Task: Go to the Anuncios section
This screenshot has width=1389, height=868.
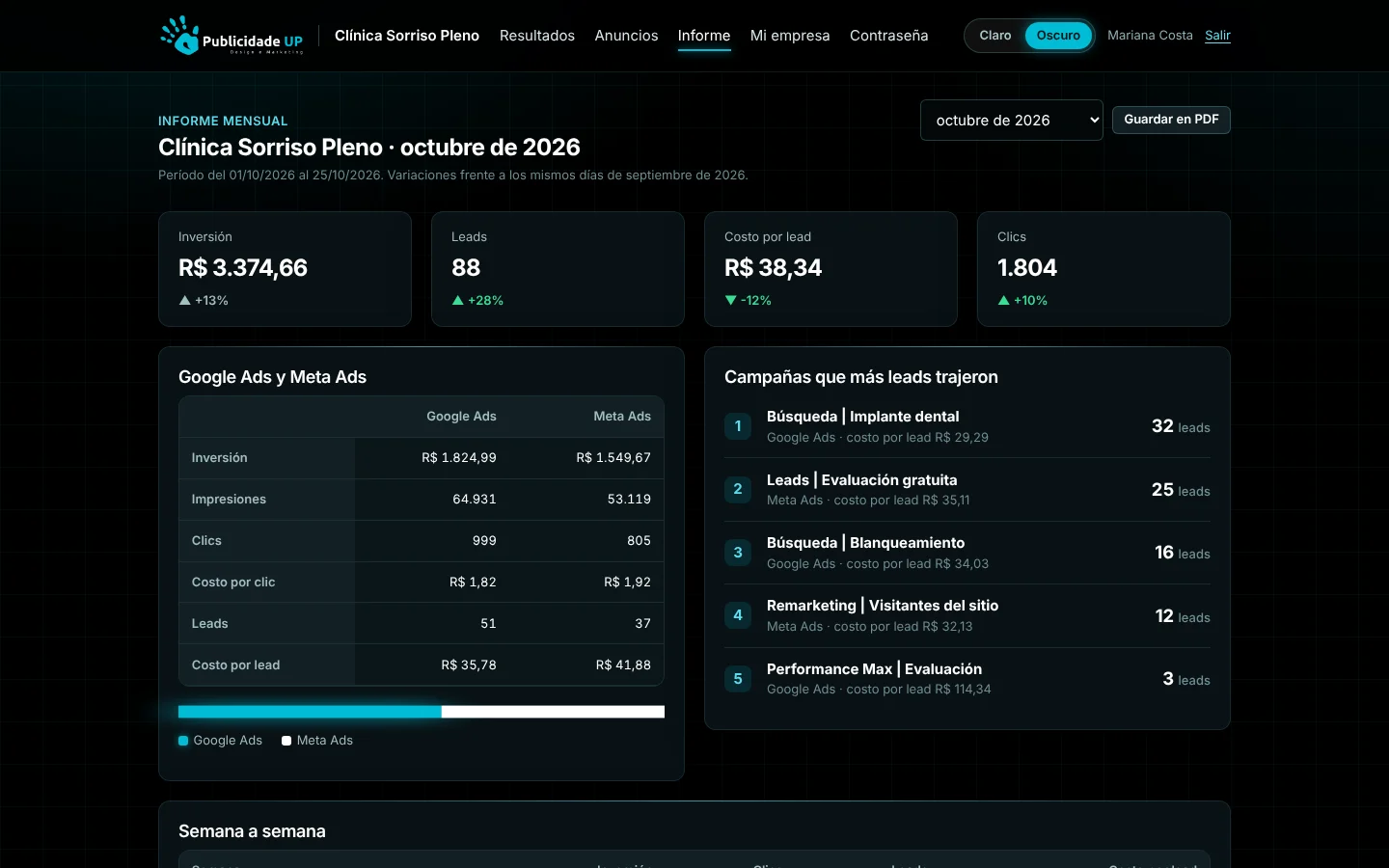Action: [x=626, y=36]
